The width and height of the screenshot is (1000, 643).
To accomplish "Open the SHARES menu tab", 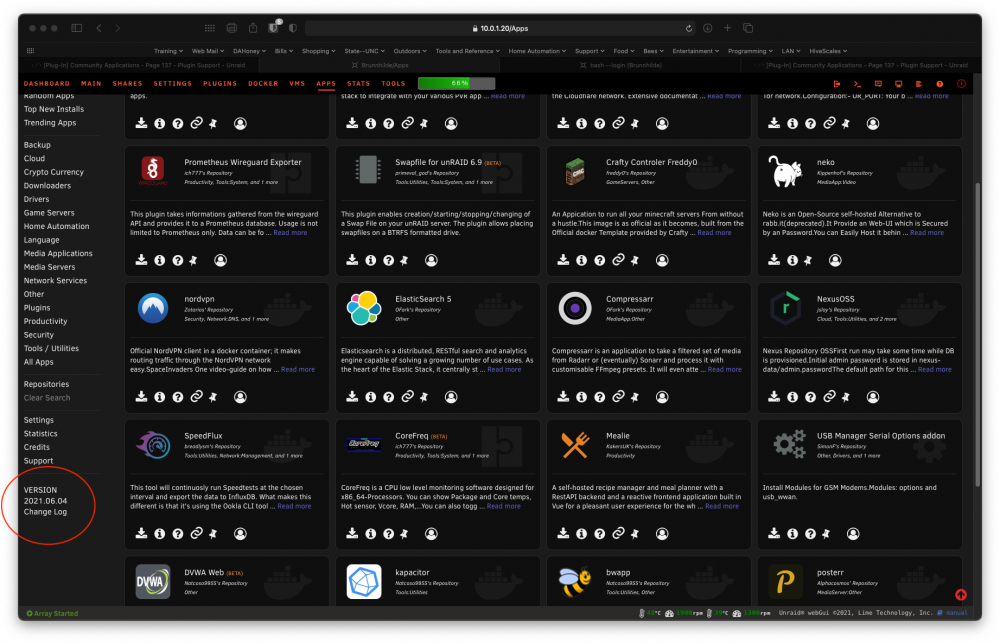I will click(128, 84).
